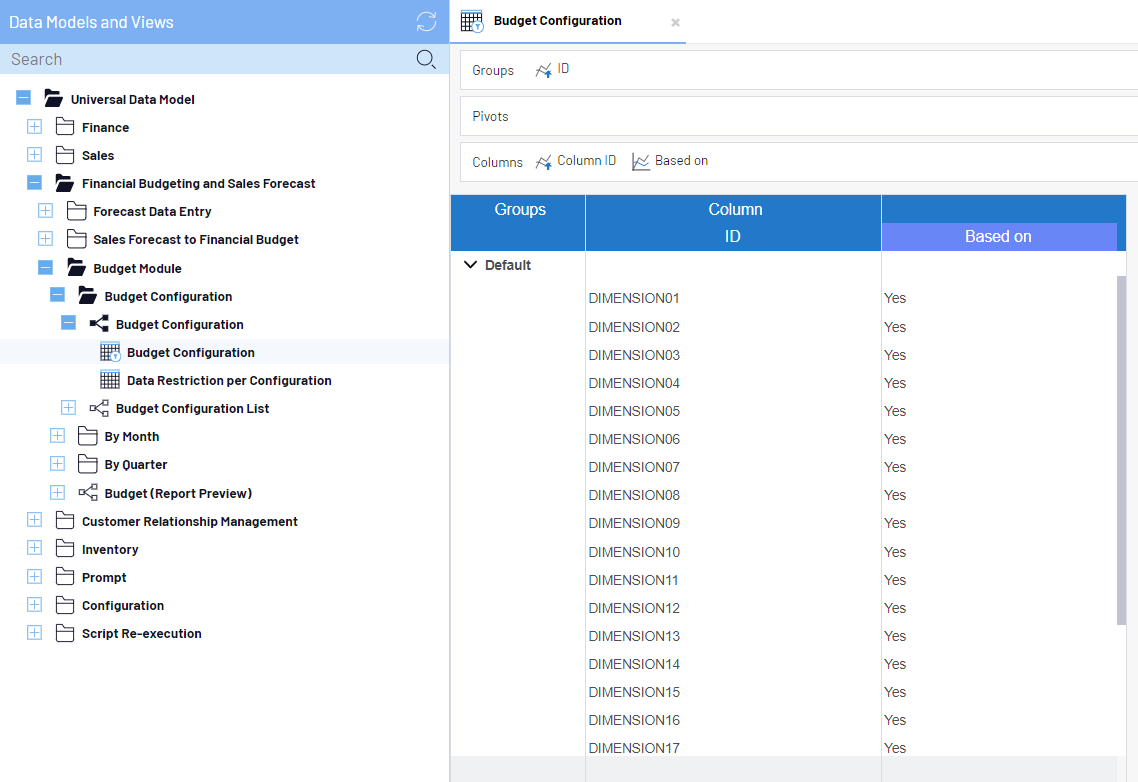Image resolution: width=1138 pixels, height=782 pixels.
Task: Click the ID sort icon in Groups row
Action: pyautogui.click(x=543, y=70)
